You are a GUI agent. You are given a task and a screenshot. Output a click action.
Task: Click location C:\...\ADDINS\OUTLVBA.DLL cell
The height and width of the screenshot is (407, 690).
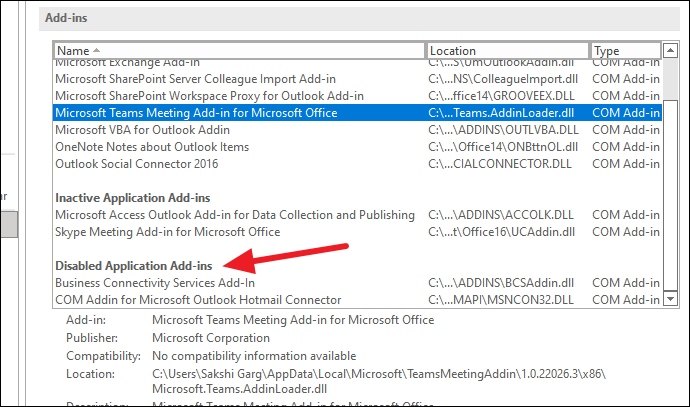pos(503,130)
